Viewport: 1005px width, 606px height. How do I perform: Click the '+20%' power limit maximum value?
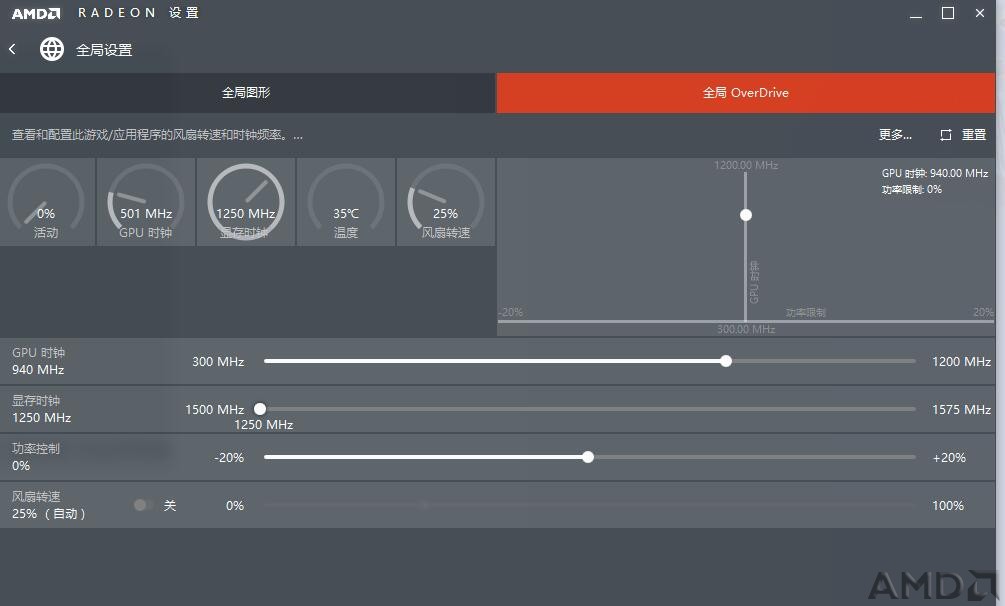tap(949, 458)
